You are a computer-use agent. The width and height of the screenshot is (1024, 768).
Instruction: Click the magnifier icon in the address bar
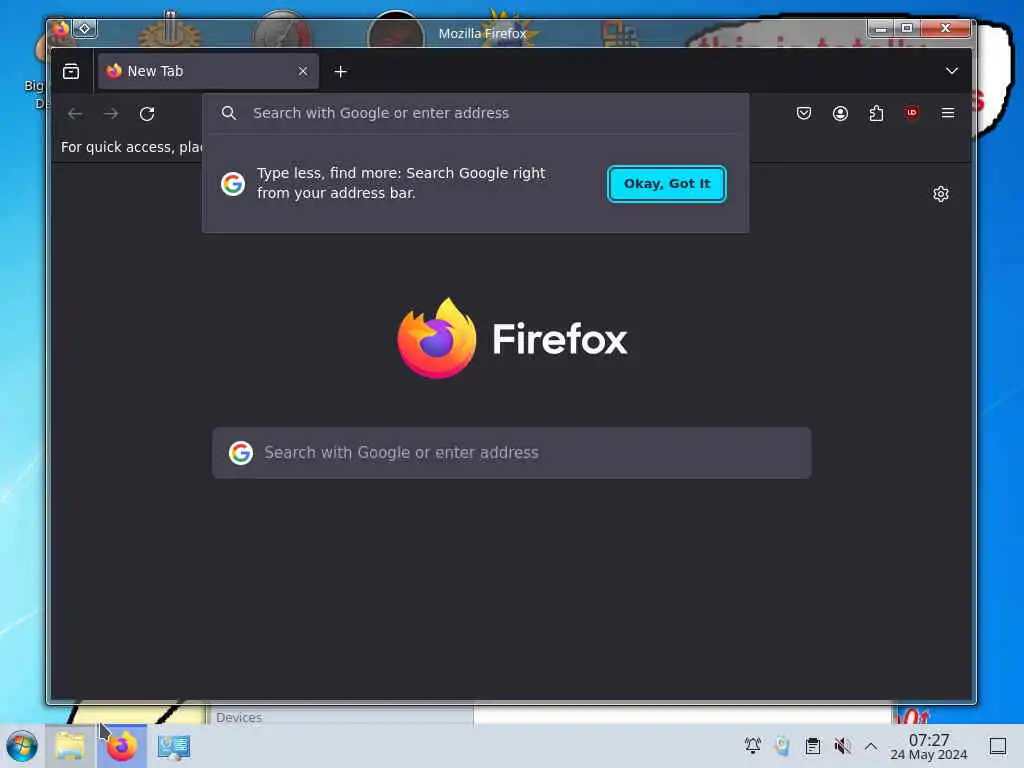pyautogui.click(x=229, y=113)
